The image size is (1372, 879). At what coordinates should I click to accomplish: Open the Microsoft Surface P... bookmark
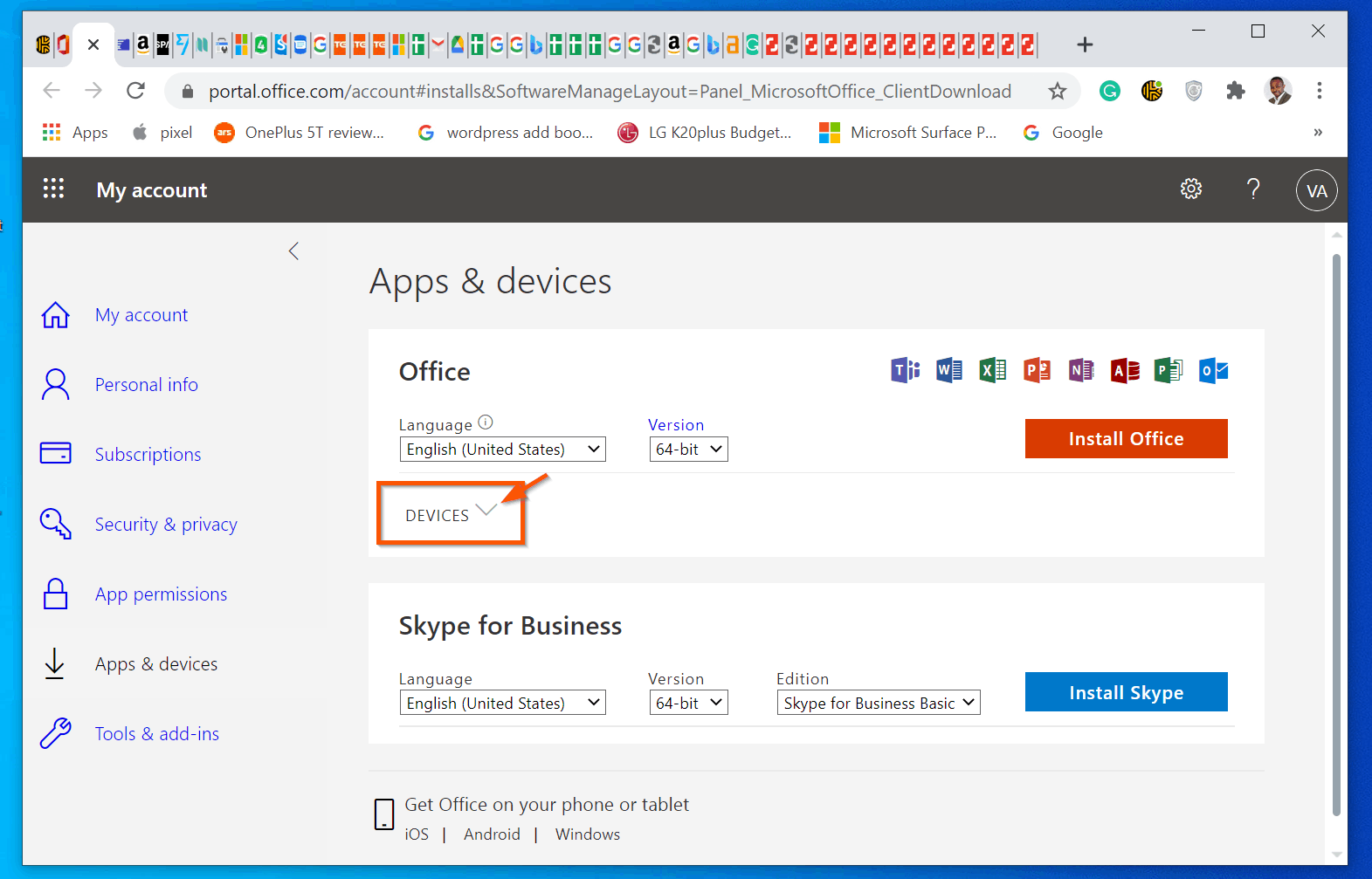(x=908, y=133)
